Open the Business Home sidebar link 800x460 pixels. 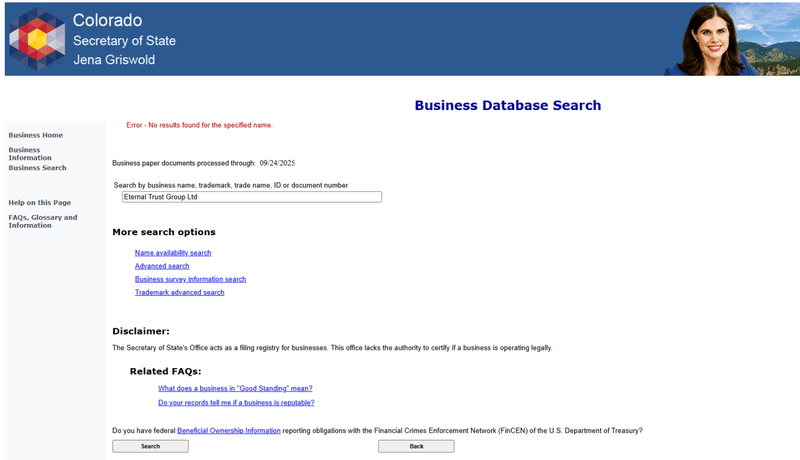click(x=36, y=135)
